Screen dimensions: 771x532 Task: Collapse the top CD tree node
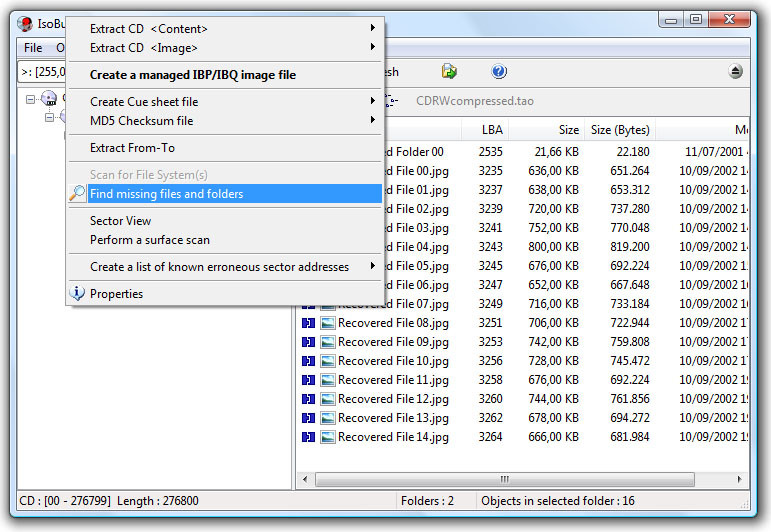(x=30, y=99)
